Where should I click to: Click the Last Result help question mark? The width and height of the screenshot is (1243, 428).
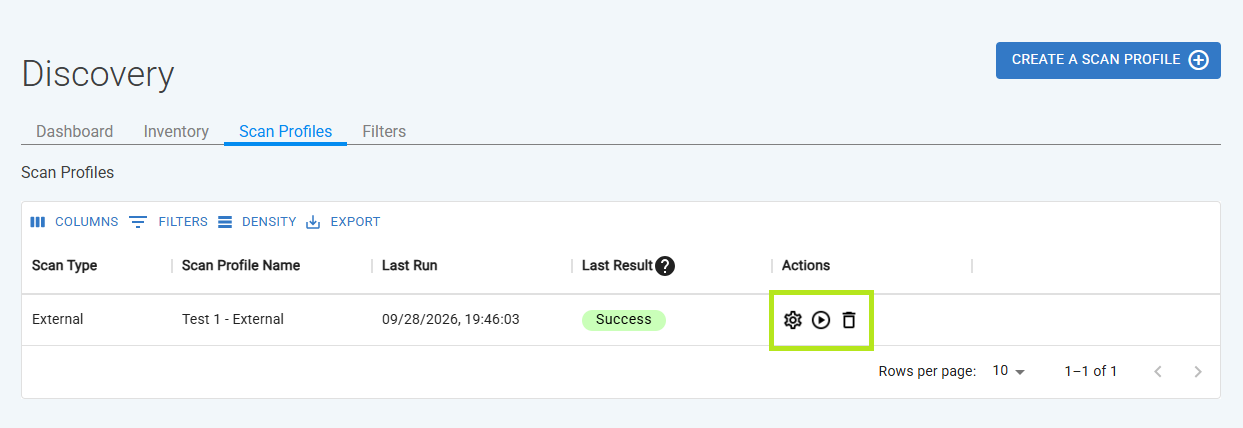[x=665, y=266]
